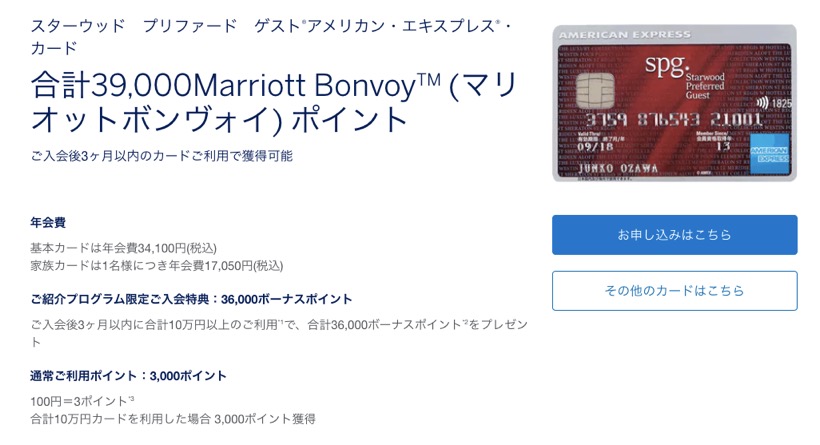Click the 家族カード 17,050円 fee line
Screen dimensions: 820x445
point(157,266)
